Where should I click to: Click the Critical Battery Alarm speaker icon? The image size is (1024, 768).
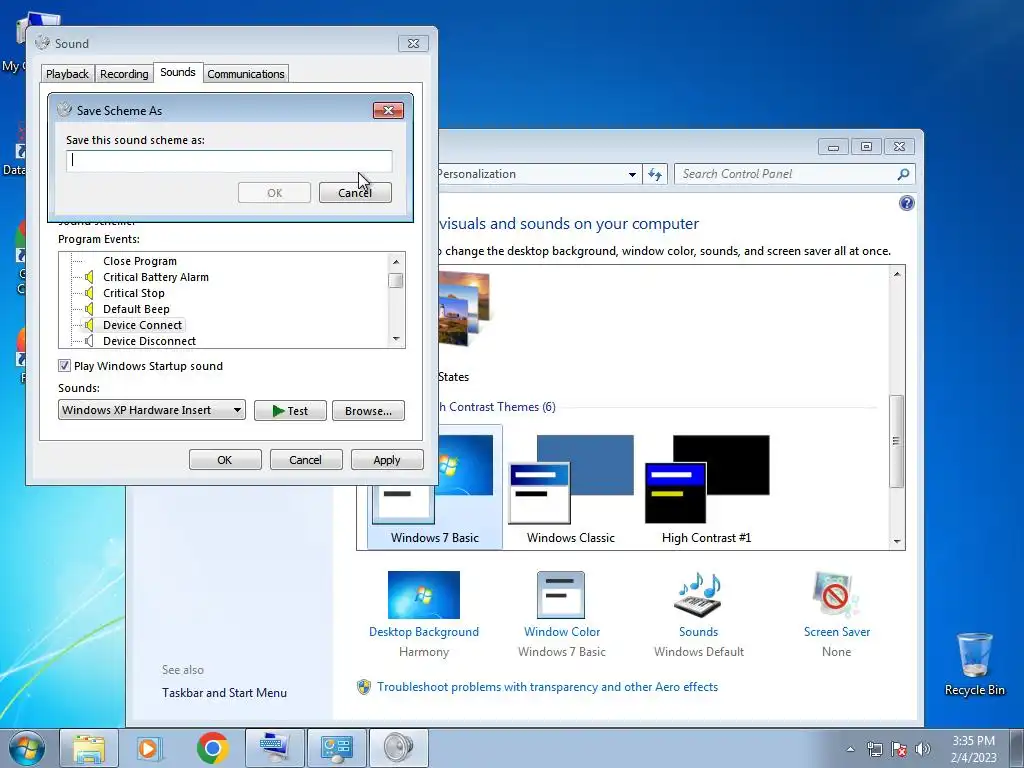tap(89, 277)
